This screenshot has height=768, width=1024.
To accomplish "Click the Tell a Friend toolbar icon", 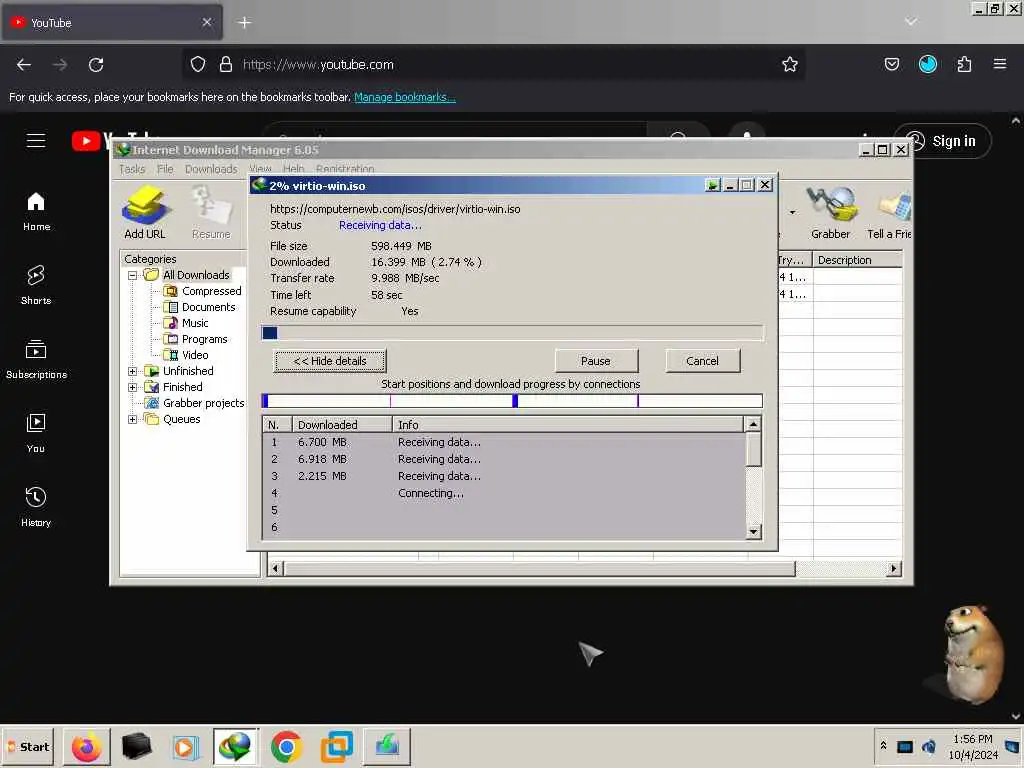I will coord(888,212).
